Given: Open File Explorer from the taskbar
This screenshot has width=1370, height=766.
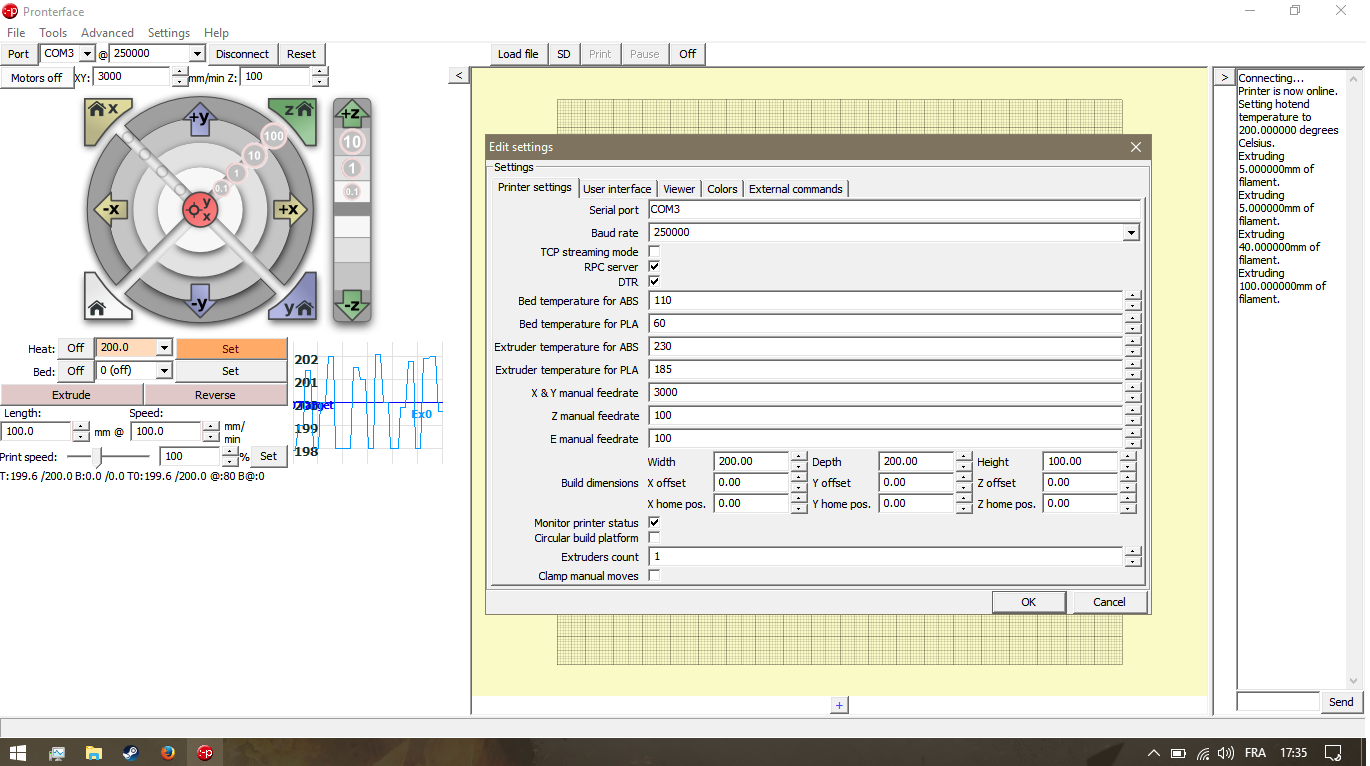Looking at the screenshot, I should click(x=93, y=752).
